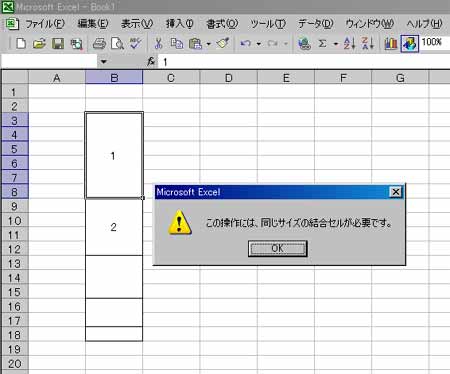The image size is (450, 374).
Task: Click the Name Box field
Action: click(x=49, y=62)
